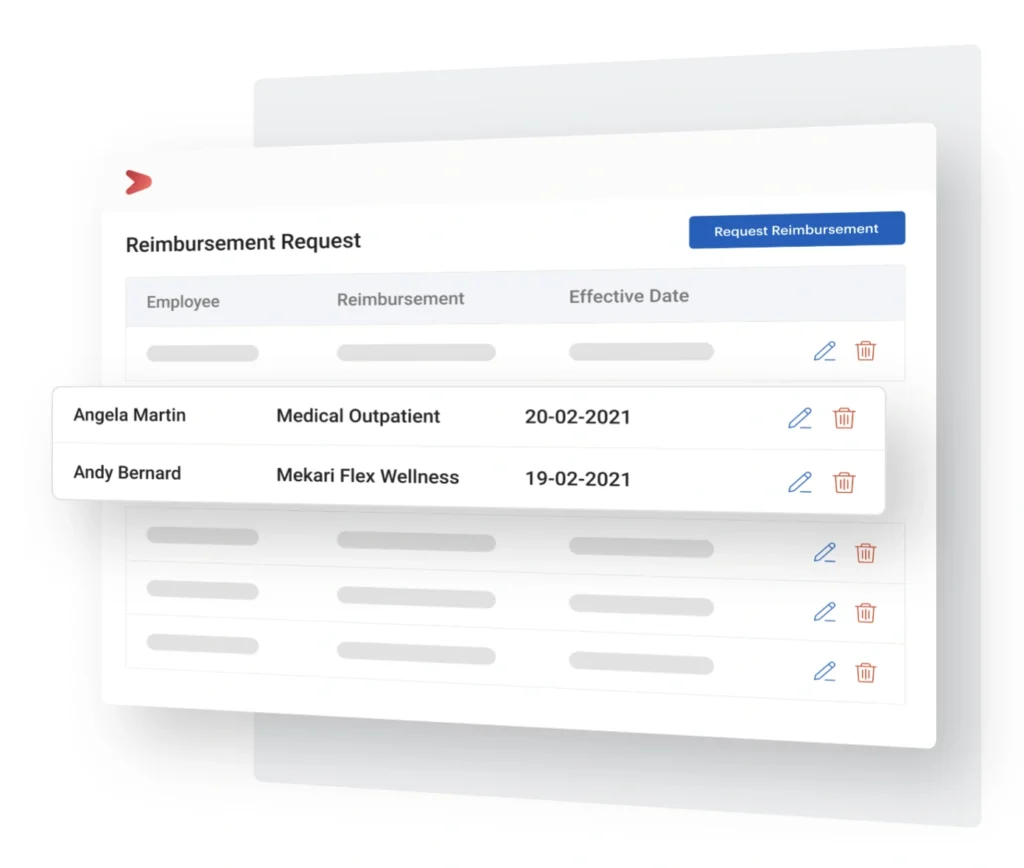Click the Mekari Flex Wellness reimbursement label
1024x868 pixels.
pos(367,477)
